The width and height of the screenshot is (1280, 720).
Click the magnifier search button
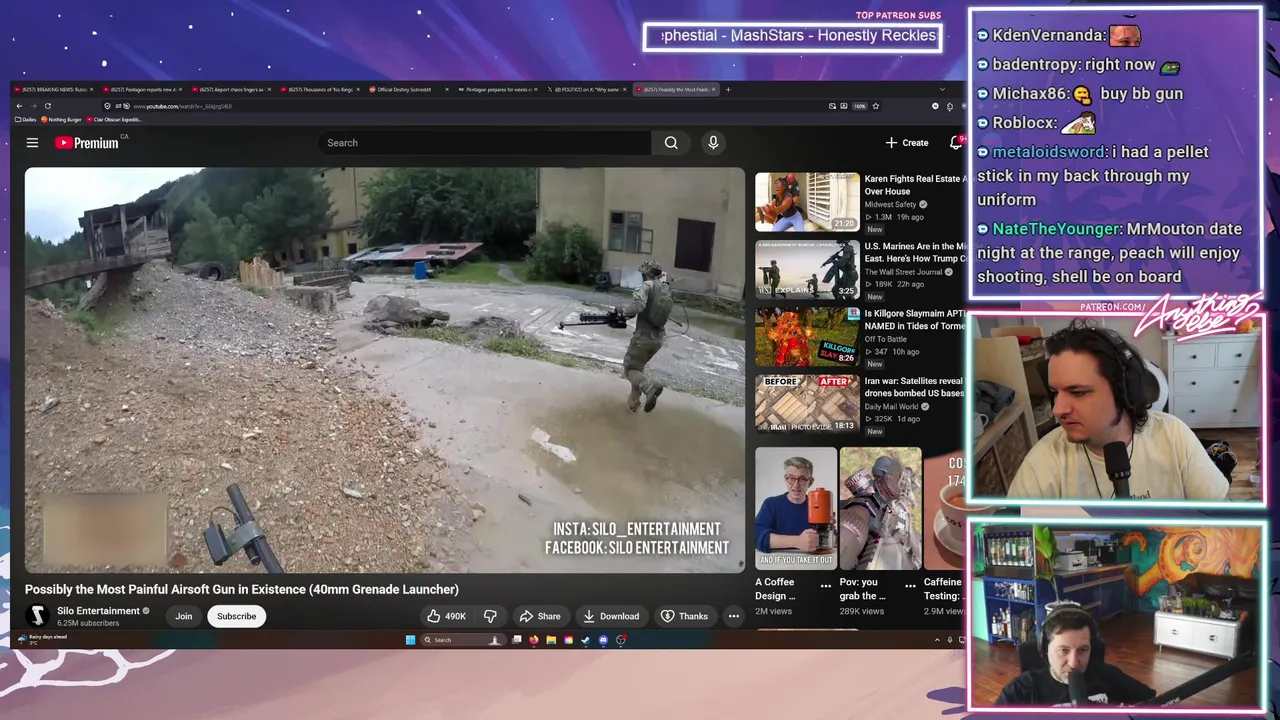671,143
